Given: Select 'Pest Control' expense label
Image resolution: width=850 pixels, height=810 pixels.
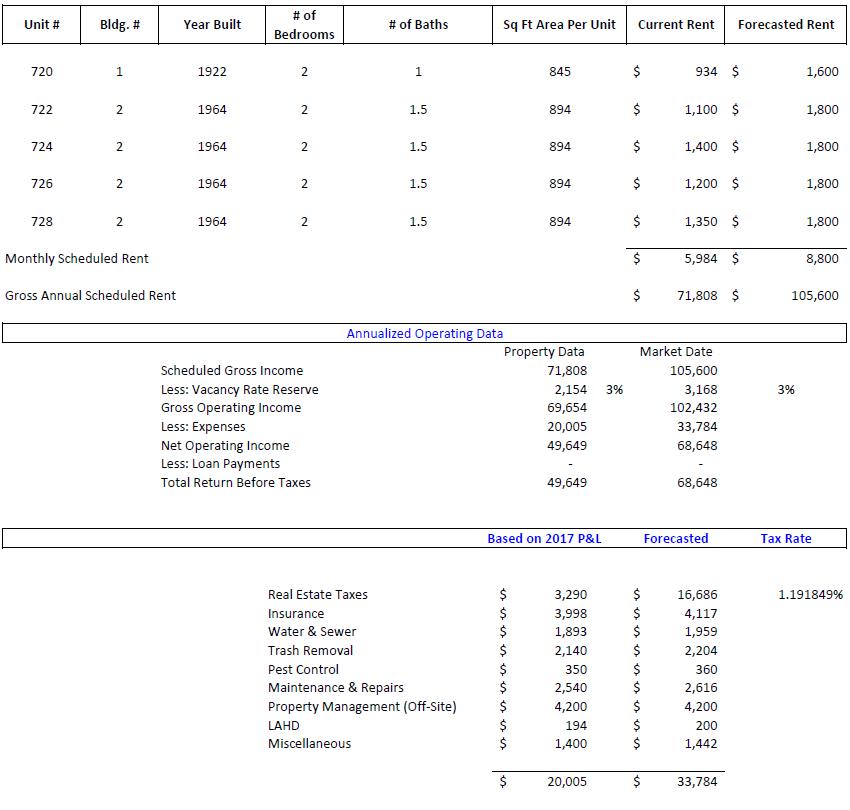Looking at the screenshot, I should coord(303,670).
